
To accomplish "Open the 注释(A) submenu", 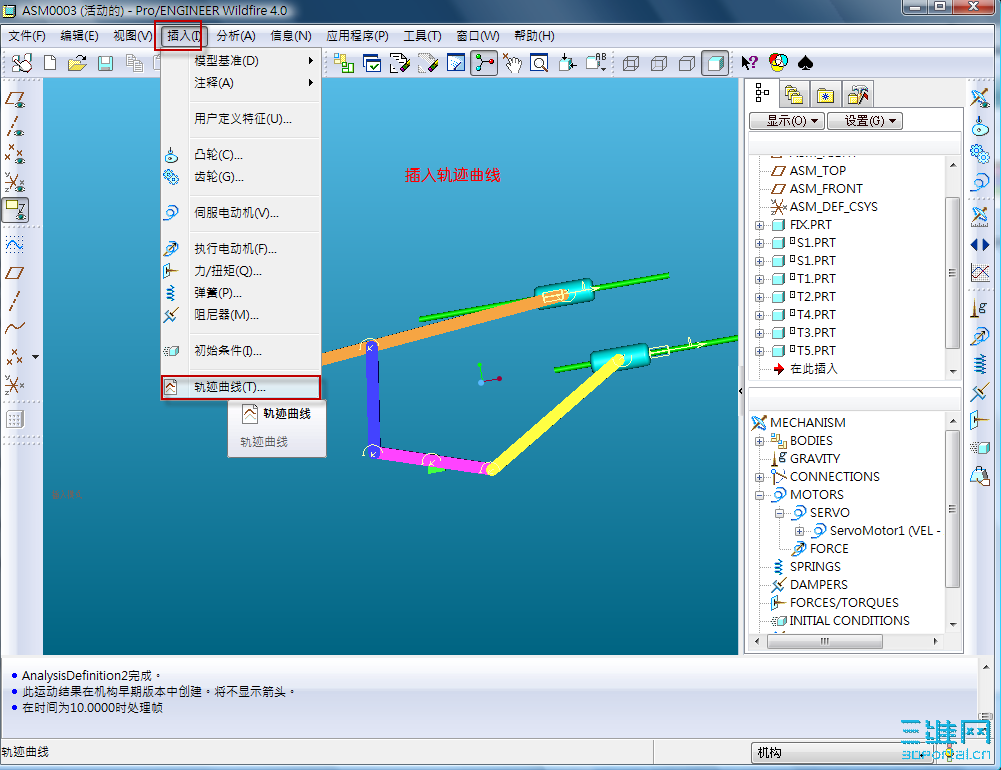I will 240,83.
